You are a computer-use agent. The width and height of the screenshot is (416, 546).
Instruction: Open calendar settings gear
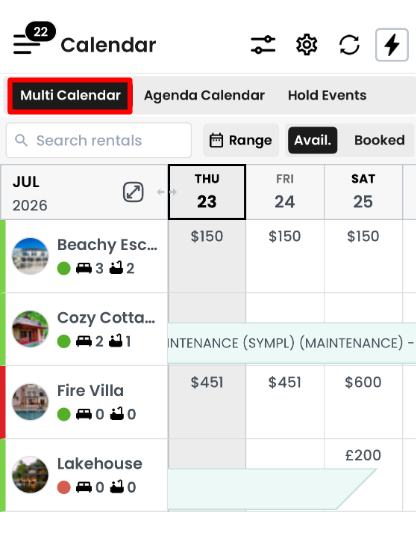point(306,45)
